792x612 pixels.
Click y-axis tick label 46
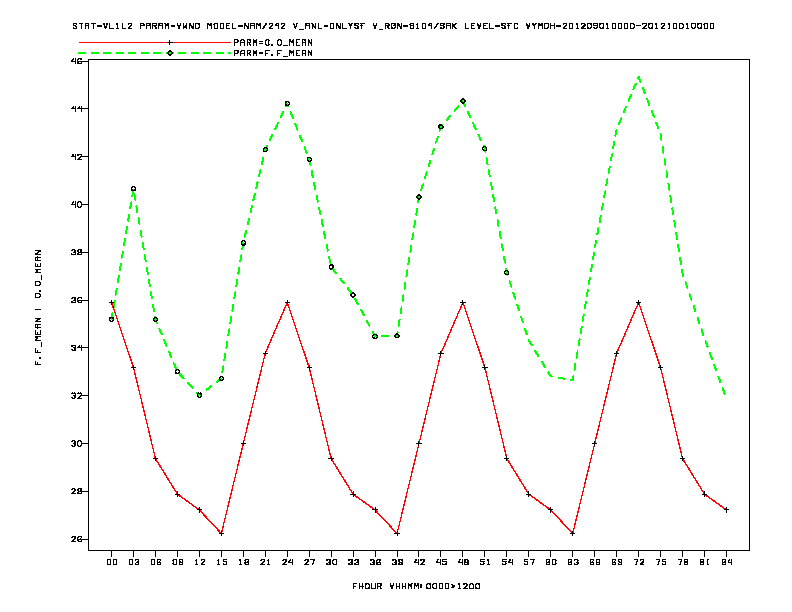[x=77, y=61]
